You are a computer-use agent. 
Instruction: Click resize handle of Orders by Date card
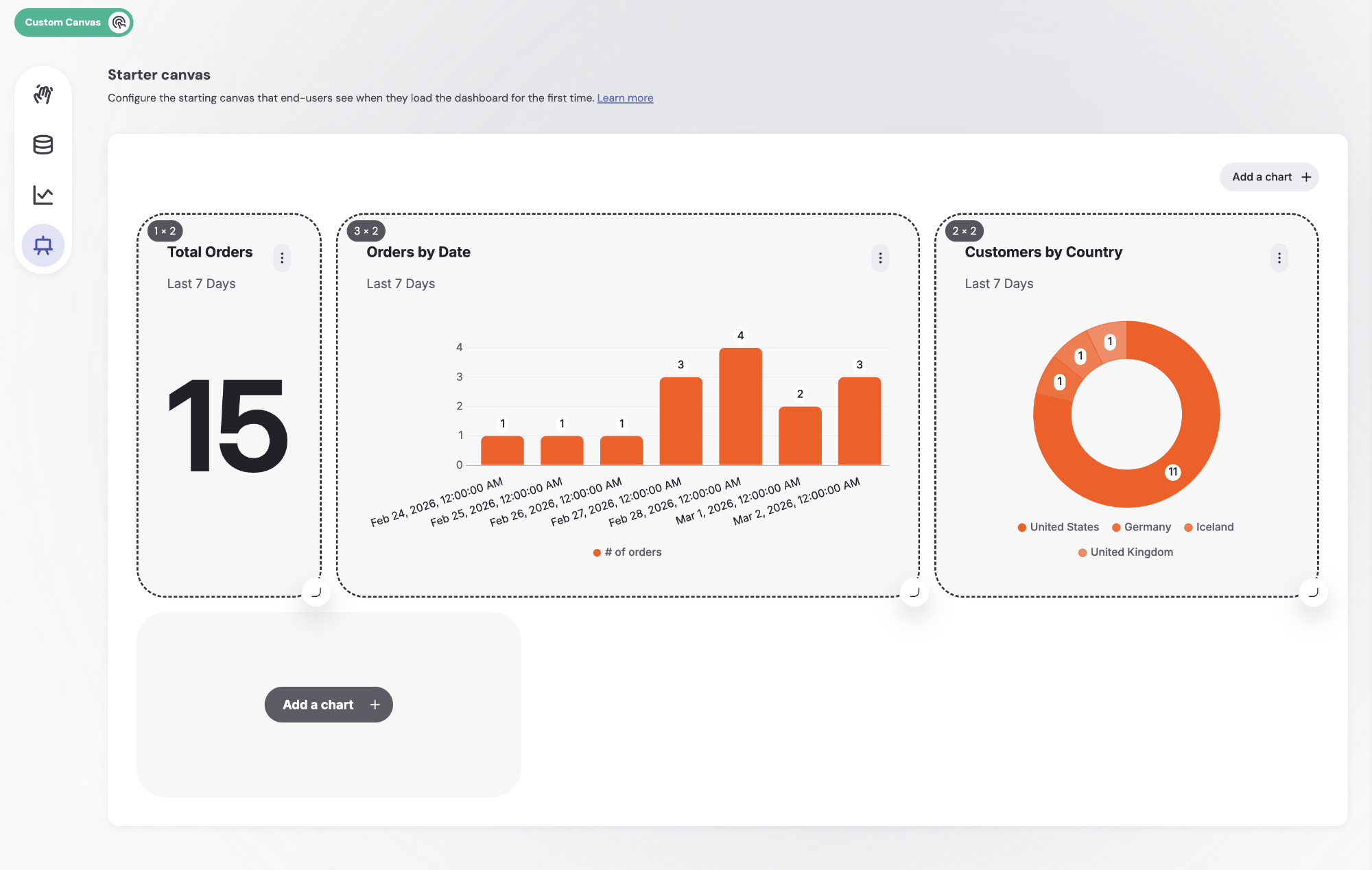(x=914, y=592)
